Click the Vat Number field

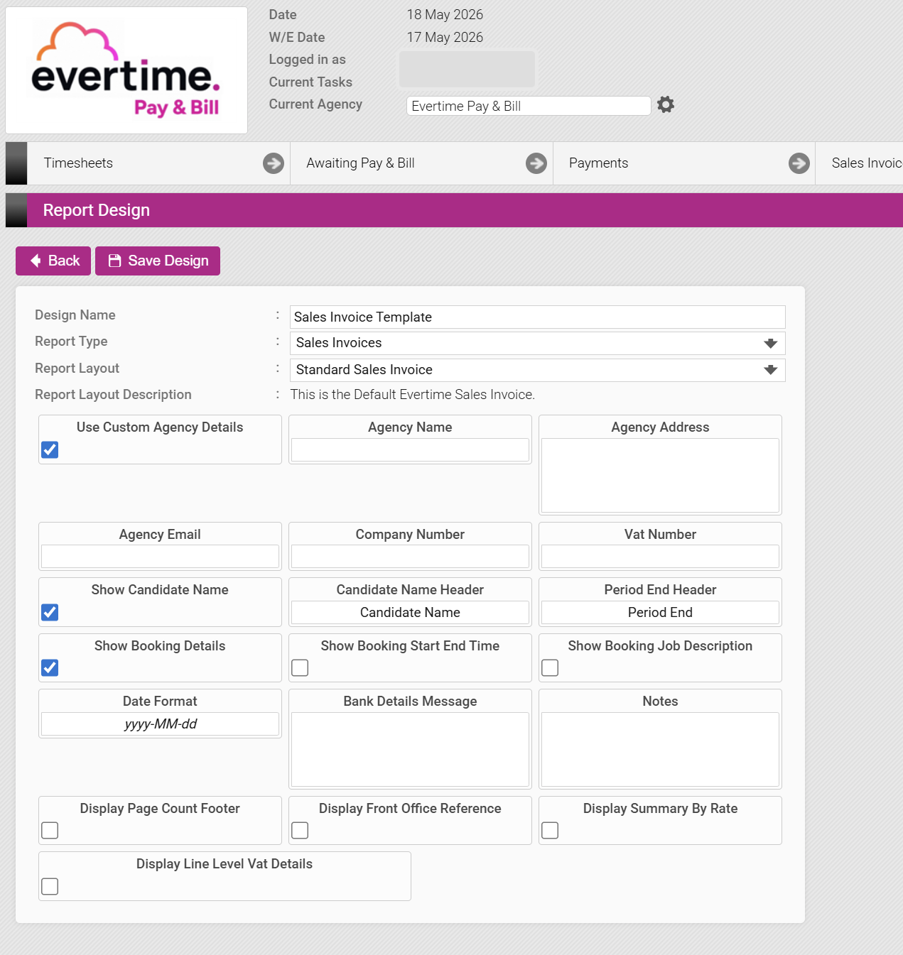coord(660,557)
